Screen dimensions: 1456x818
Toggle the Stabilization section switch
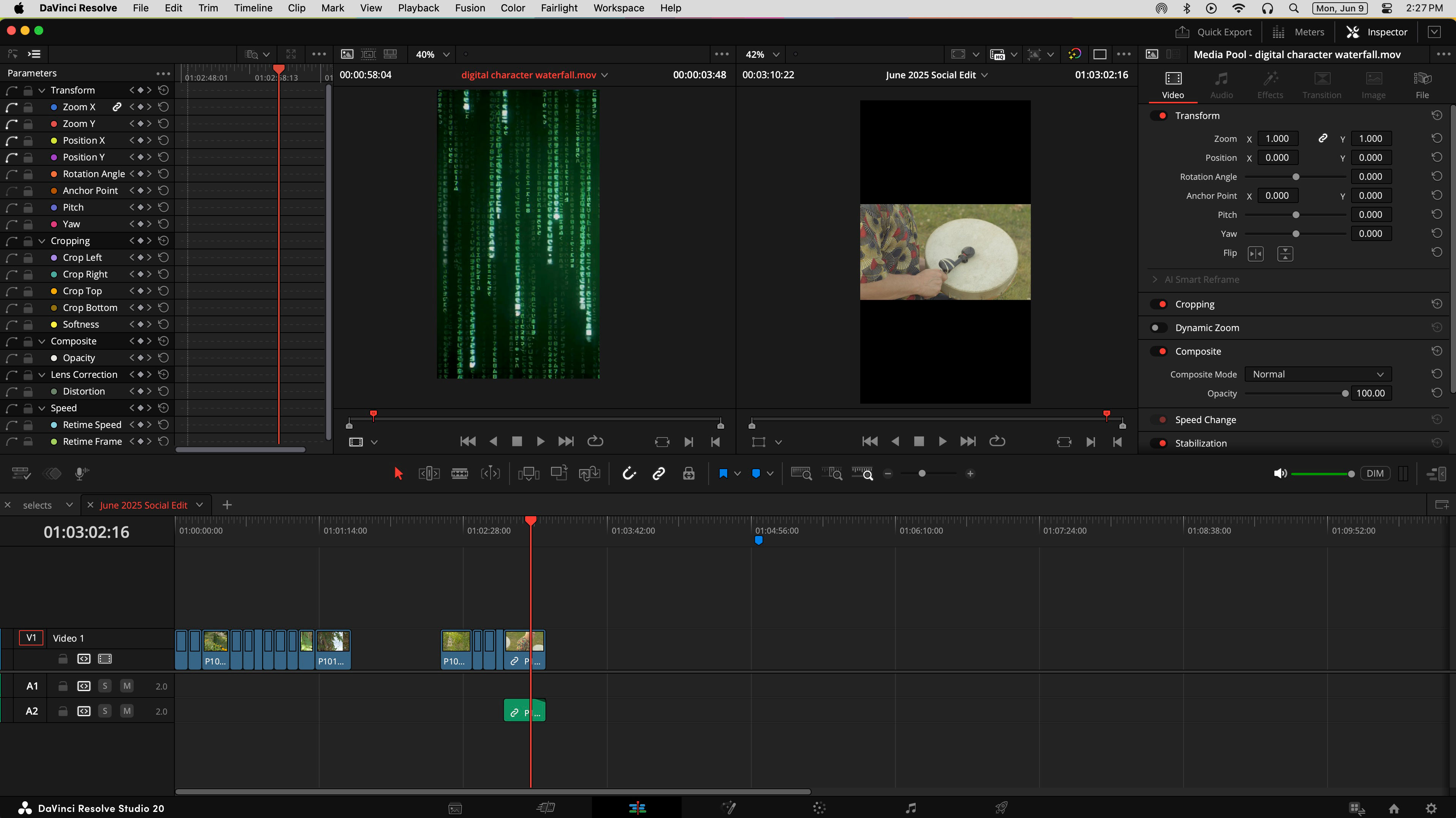pyautogui.click(x=1159, y=443)
